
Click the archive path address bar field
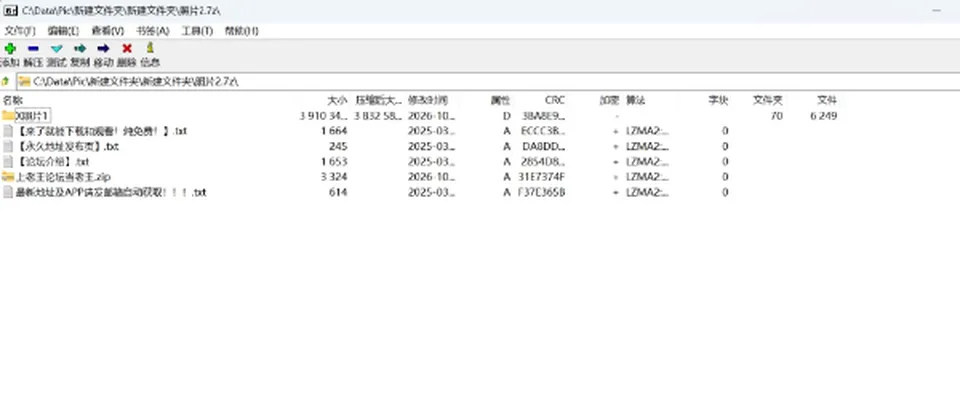tap(487, 81)
